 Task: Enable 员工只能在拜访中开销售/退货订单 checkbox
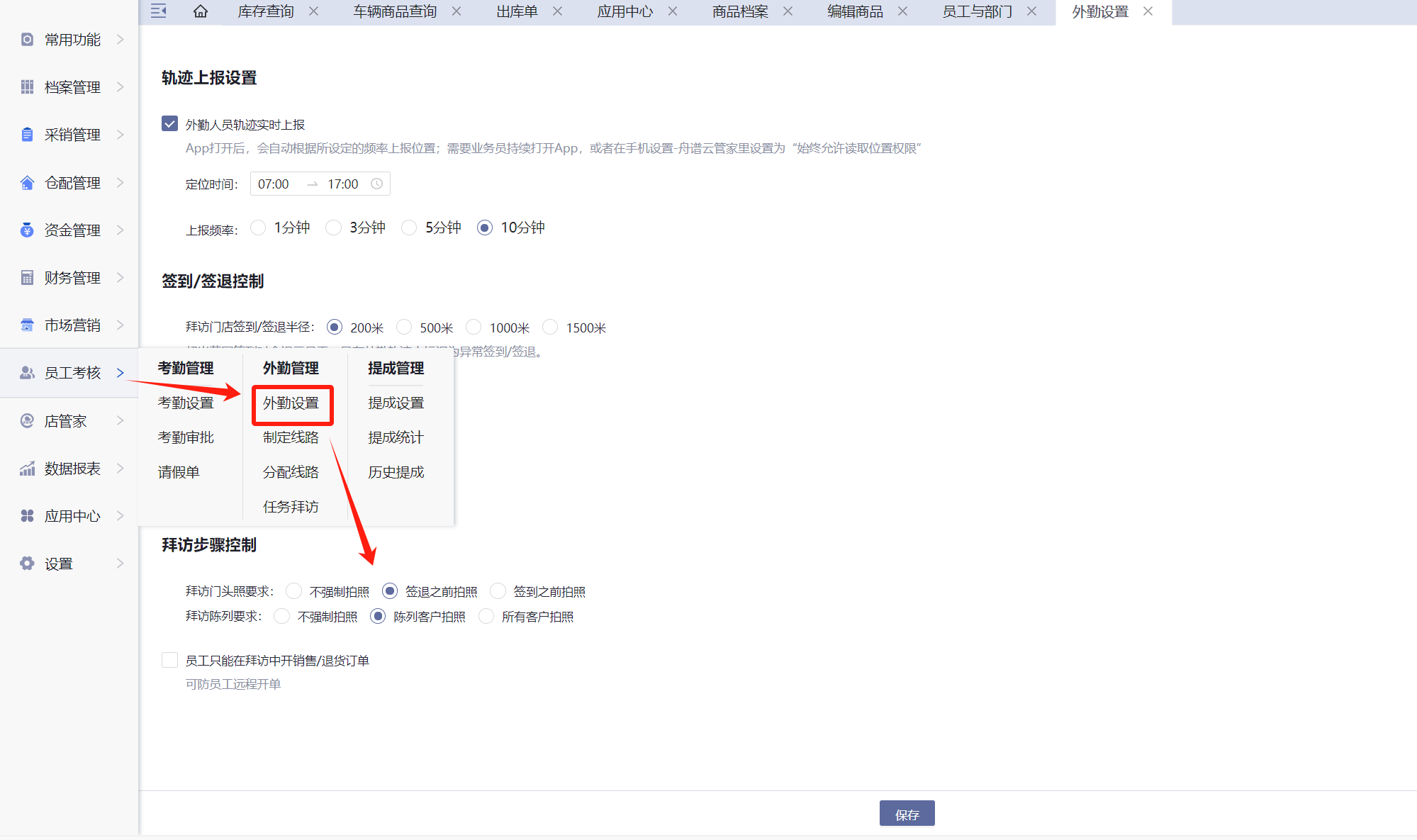[x=169, y=661]
